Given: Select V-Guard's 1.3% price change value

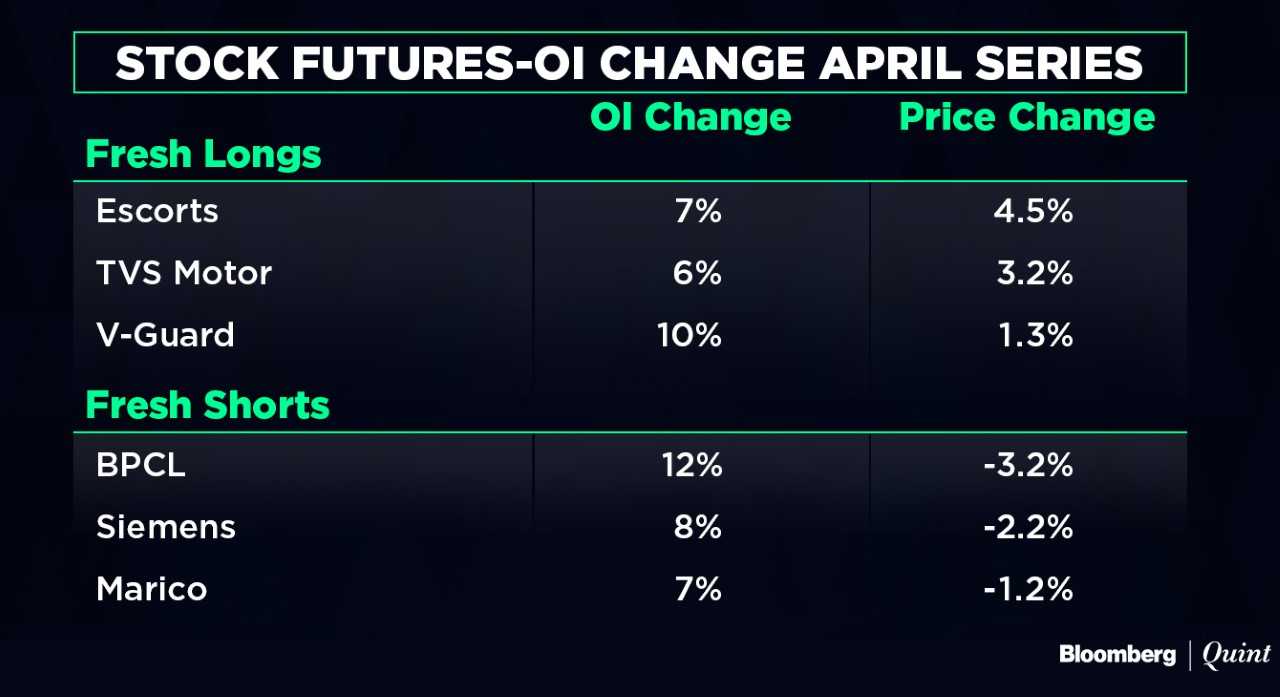Looking at the screenshot, I should pyautogui.click(x=1034, y=334).
